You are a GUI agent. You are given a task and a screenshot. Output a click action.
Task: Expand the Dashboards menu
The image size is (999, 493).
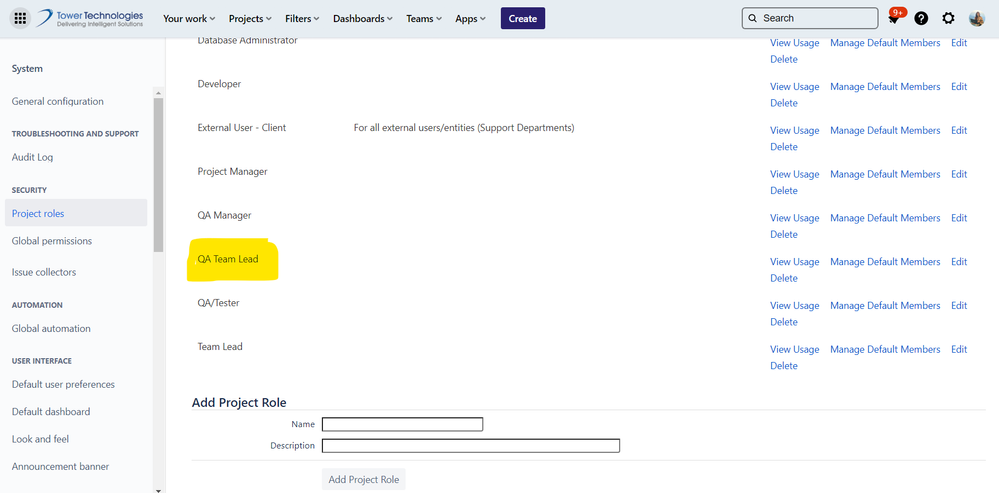(363, 18)
